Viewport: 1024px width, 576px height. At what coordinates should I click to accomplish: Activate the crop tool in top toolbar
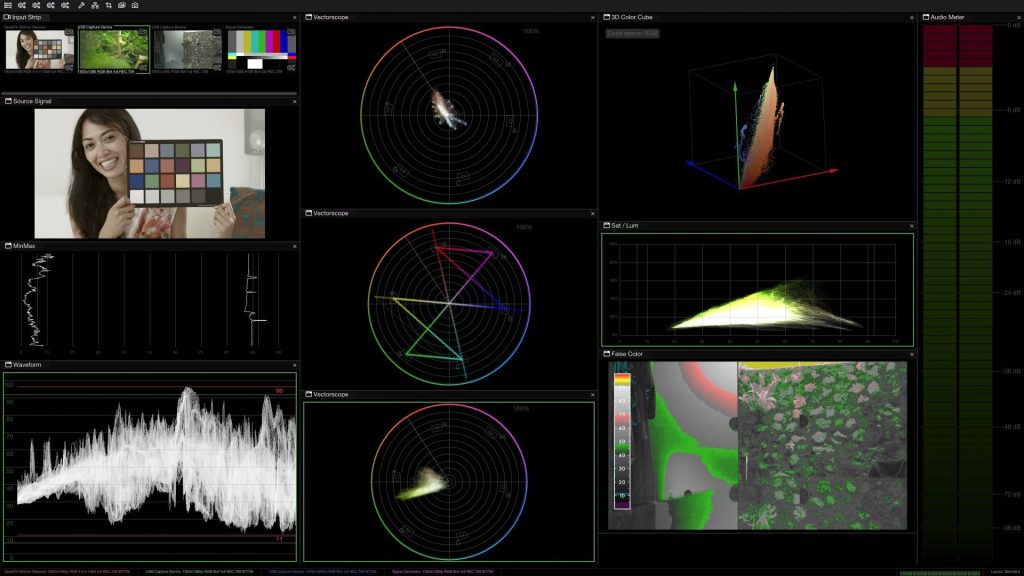pyautogui.click(x=107, y=5)
